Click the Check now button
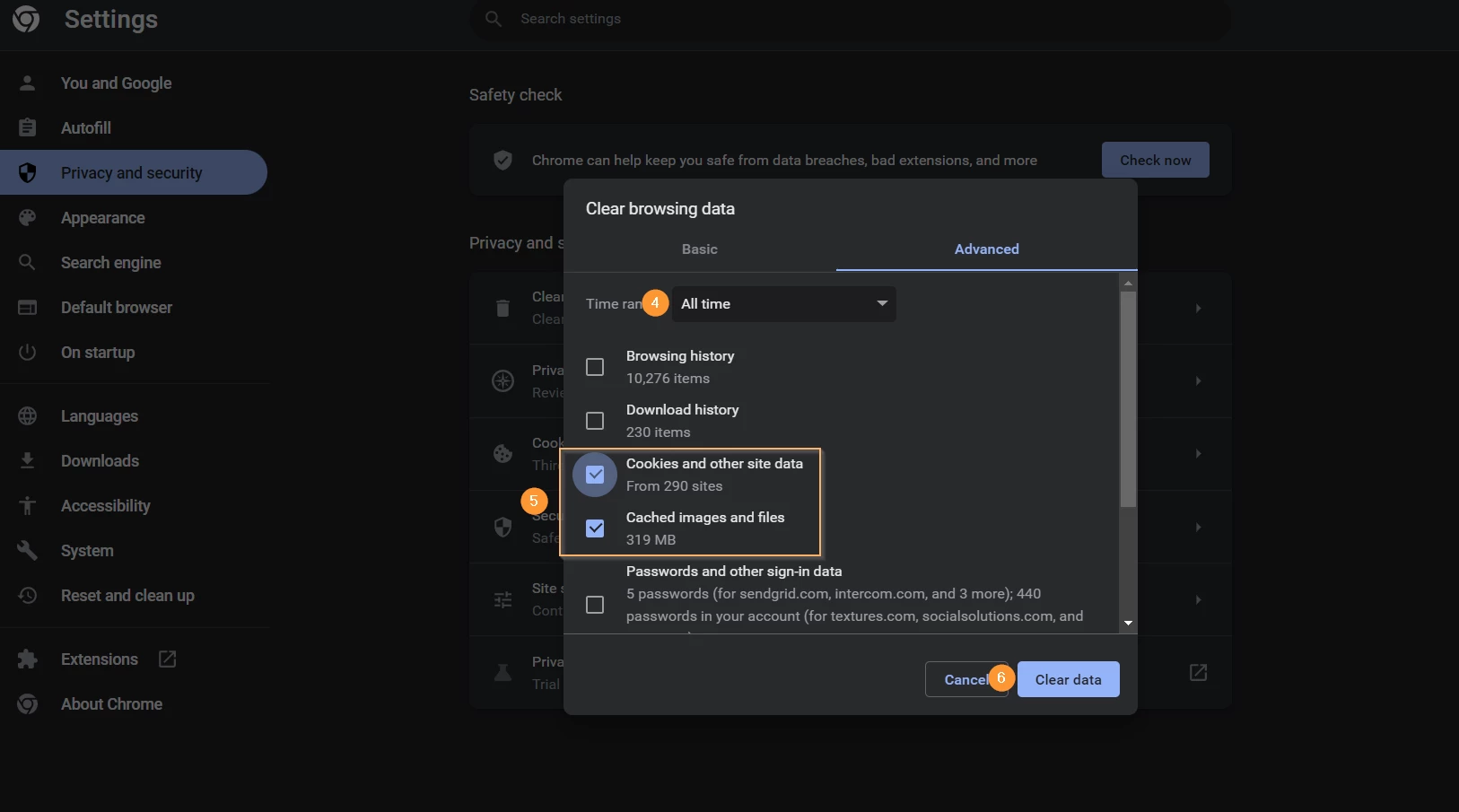 [1156, 160]
